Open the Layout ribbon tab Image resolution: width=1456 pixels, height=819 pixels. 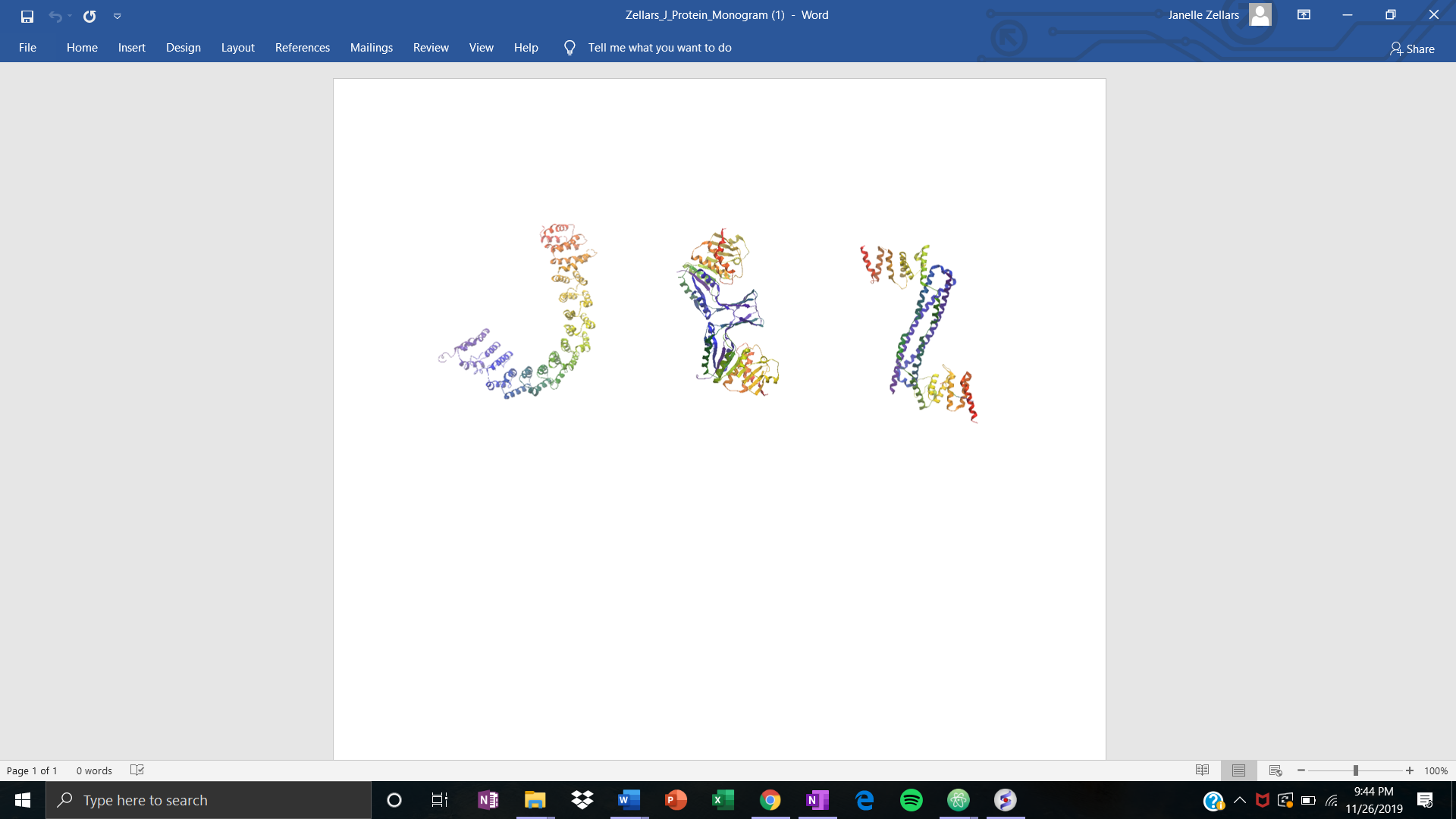[x=238, y=48]
